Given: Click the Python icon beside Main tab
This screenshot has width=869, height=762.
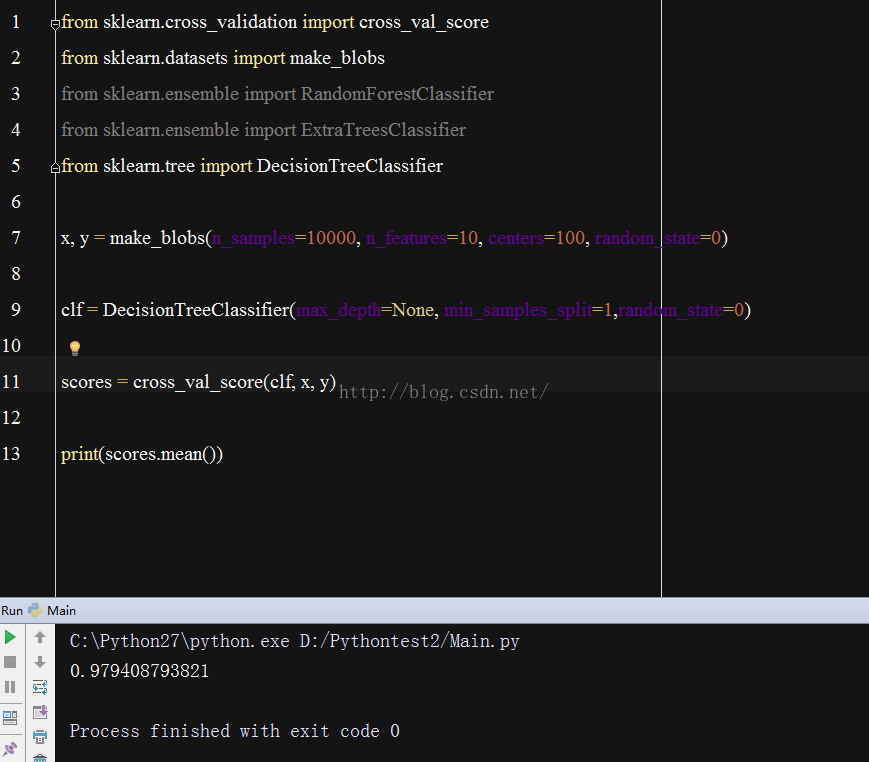Looking at the screenshot, I should click(x=35, y=610).
